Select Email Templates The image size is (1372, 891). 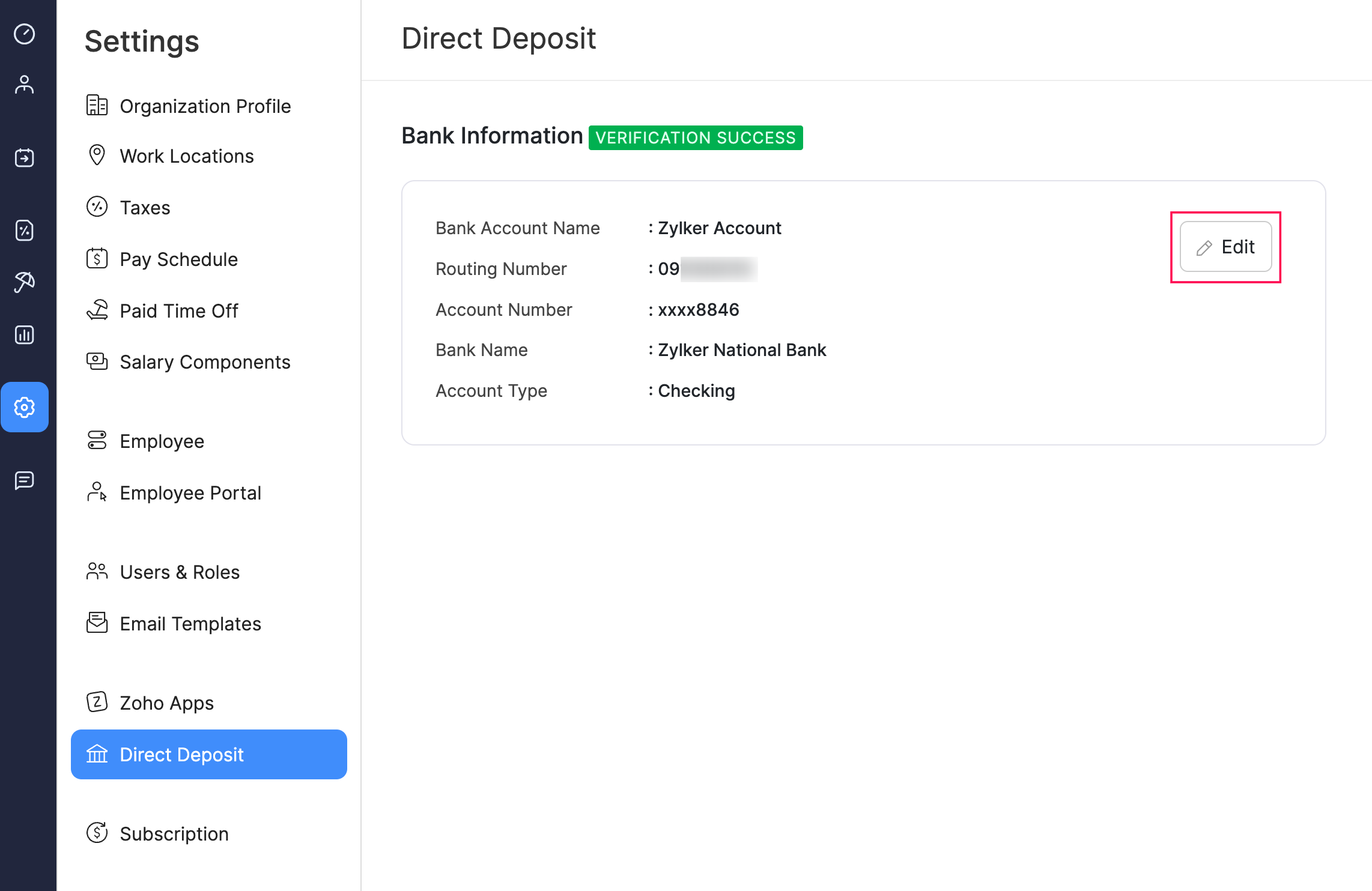190,624
